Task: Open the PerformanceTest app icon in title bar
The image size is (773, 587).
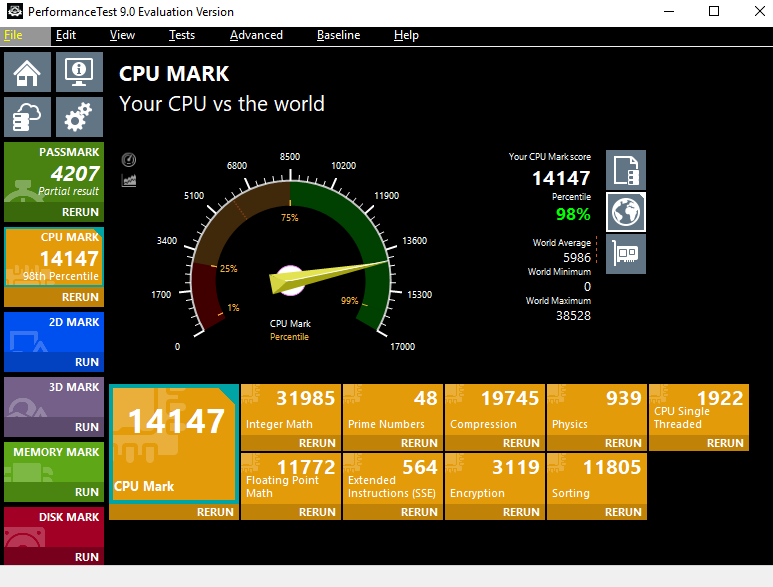Action: pos(15,11)
